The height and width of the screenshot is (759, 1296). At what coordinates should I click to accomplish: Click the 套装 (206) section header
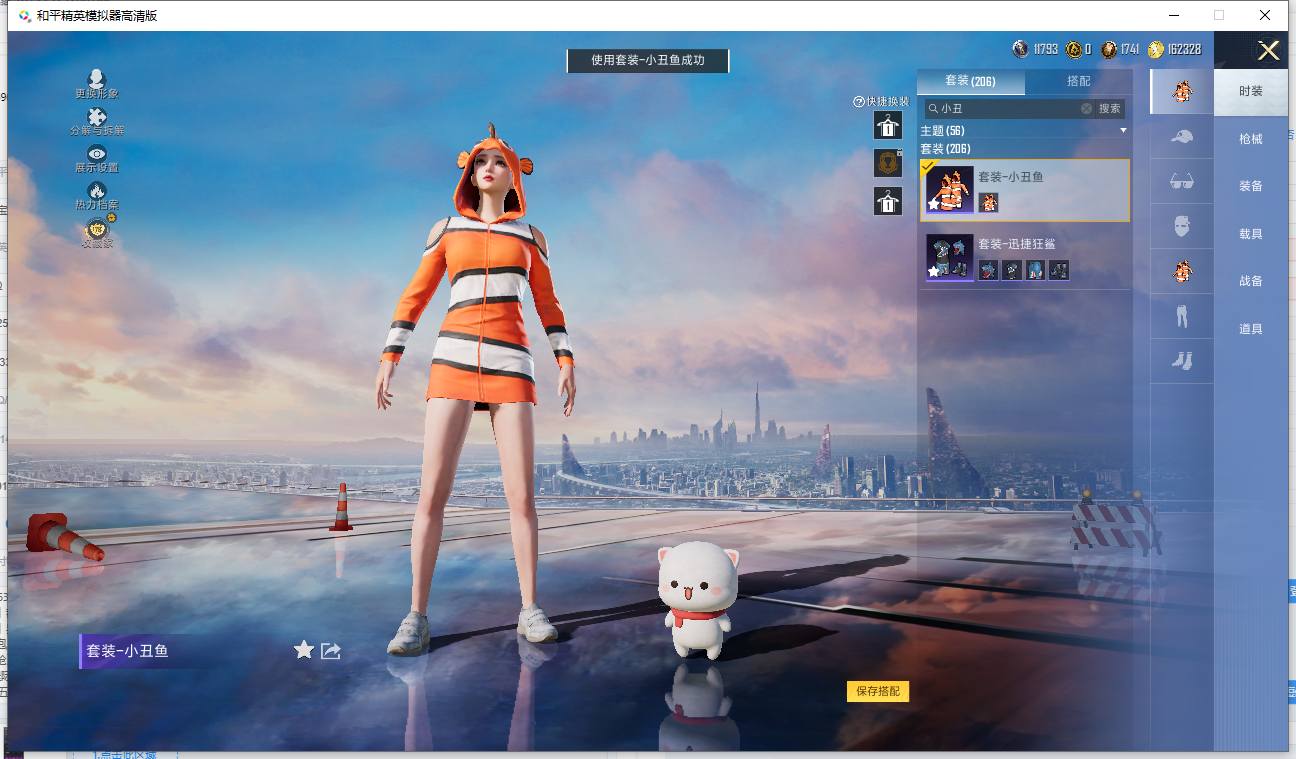[946, 149]
